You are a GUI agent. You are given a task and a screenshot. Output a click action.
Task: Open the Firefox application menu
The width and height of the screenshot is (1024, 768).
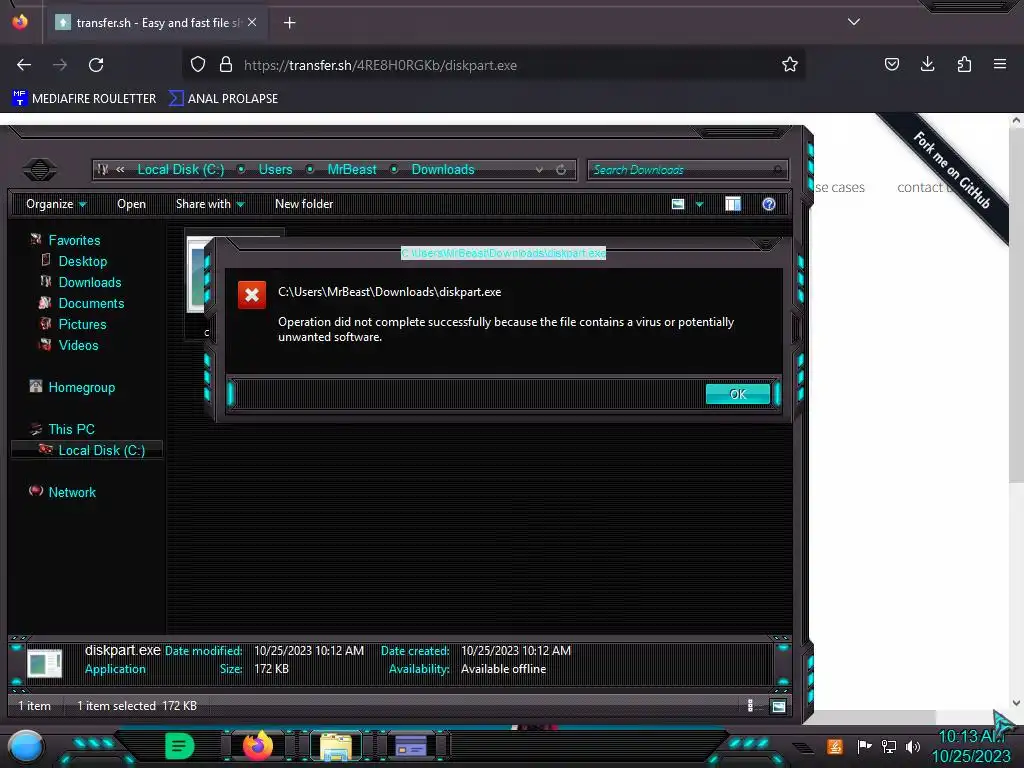[x=1000, y=64]
